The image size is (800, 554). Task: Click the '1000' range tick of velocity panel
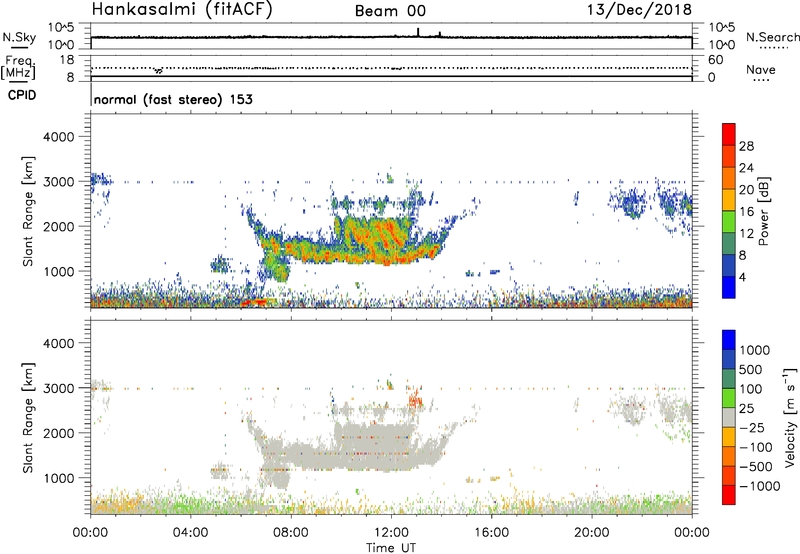59,478
